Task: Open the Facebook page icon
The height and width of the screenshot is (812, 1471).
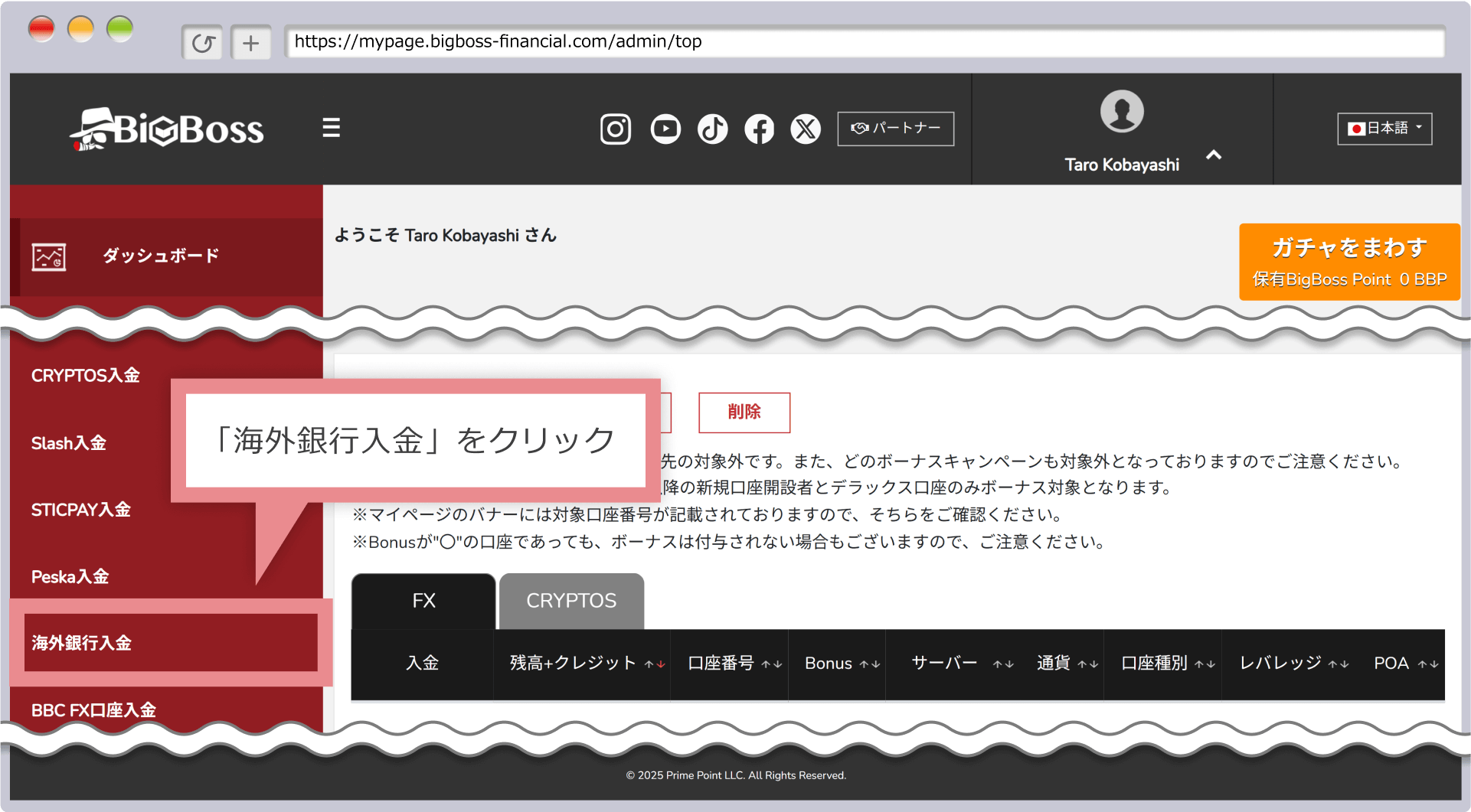Action: 759,129
